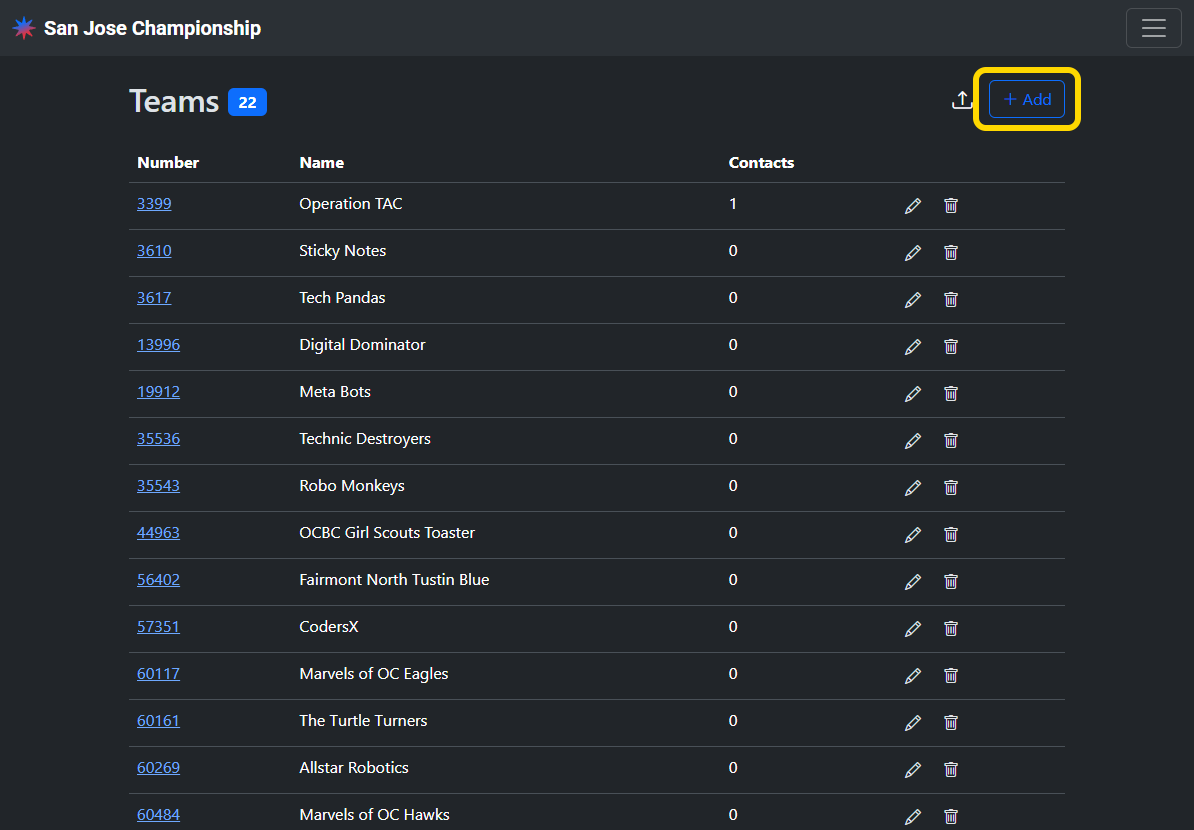This screenshot has height=830, width=1194.
Task: Edit the Operation TAC team
Action: tap(912, 206)
